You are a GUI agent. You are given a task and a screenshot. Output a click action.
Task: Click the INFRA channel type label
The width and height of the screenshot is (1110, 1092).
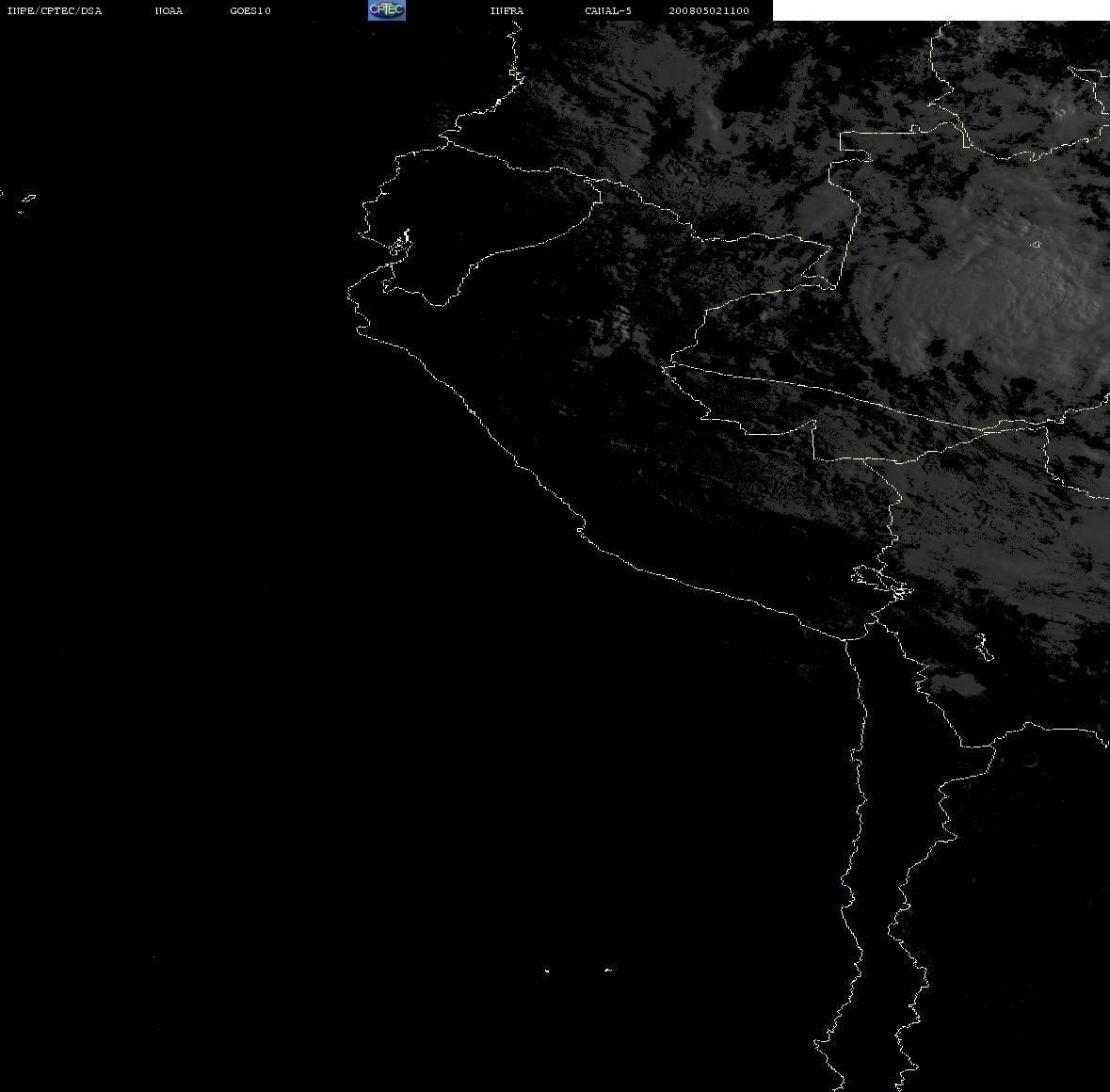(x=507, y=10)
